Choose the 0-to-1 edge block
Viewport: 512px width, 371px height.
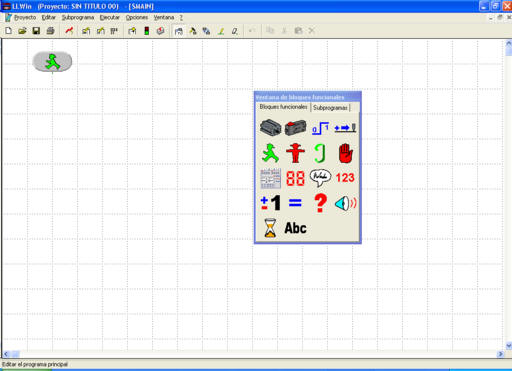320,128
